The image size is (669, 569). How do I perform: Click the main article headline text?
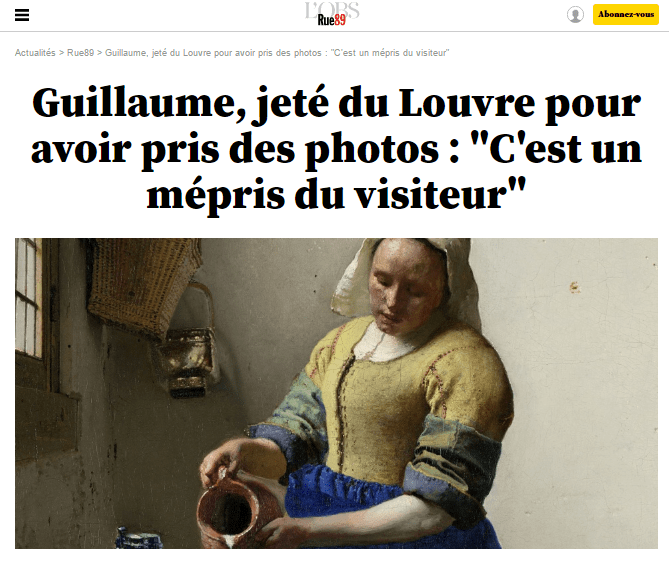click(336, 148)
